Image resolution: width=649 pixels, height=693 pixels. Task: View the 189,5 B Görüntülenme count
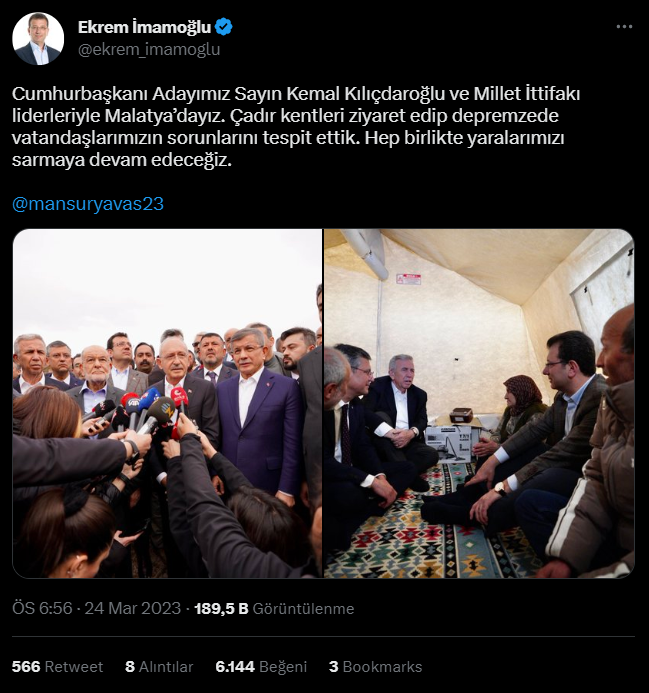274,608
